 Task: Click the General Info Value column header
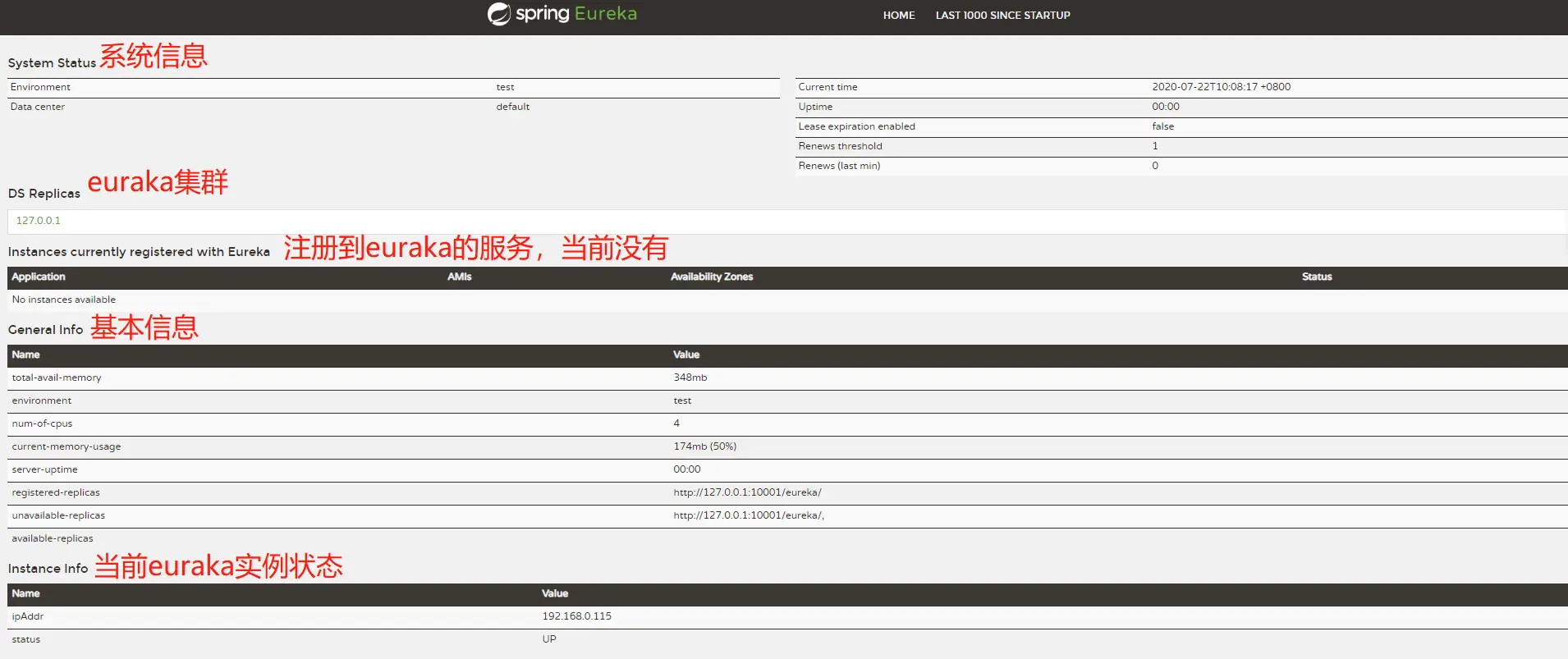point(686,355)
